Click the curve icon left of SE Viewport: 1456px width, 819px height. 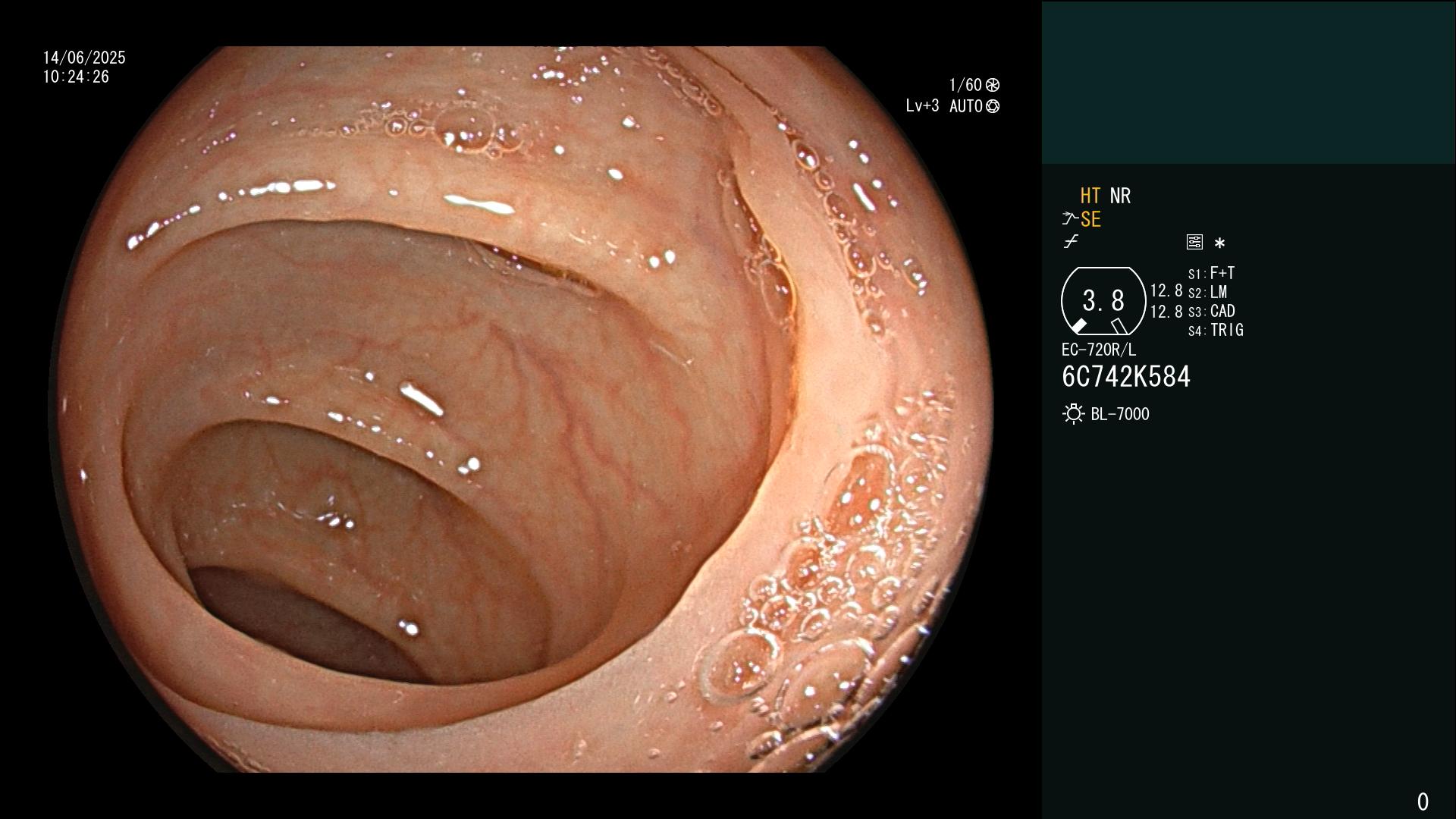point(1070,219)
